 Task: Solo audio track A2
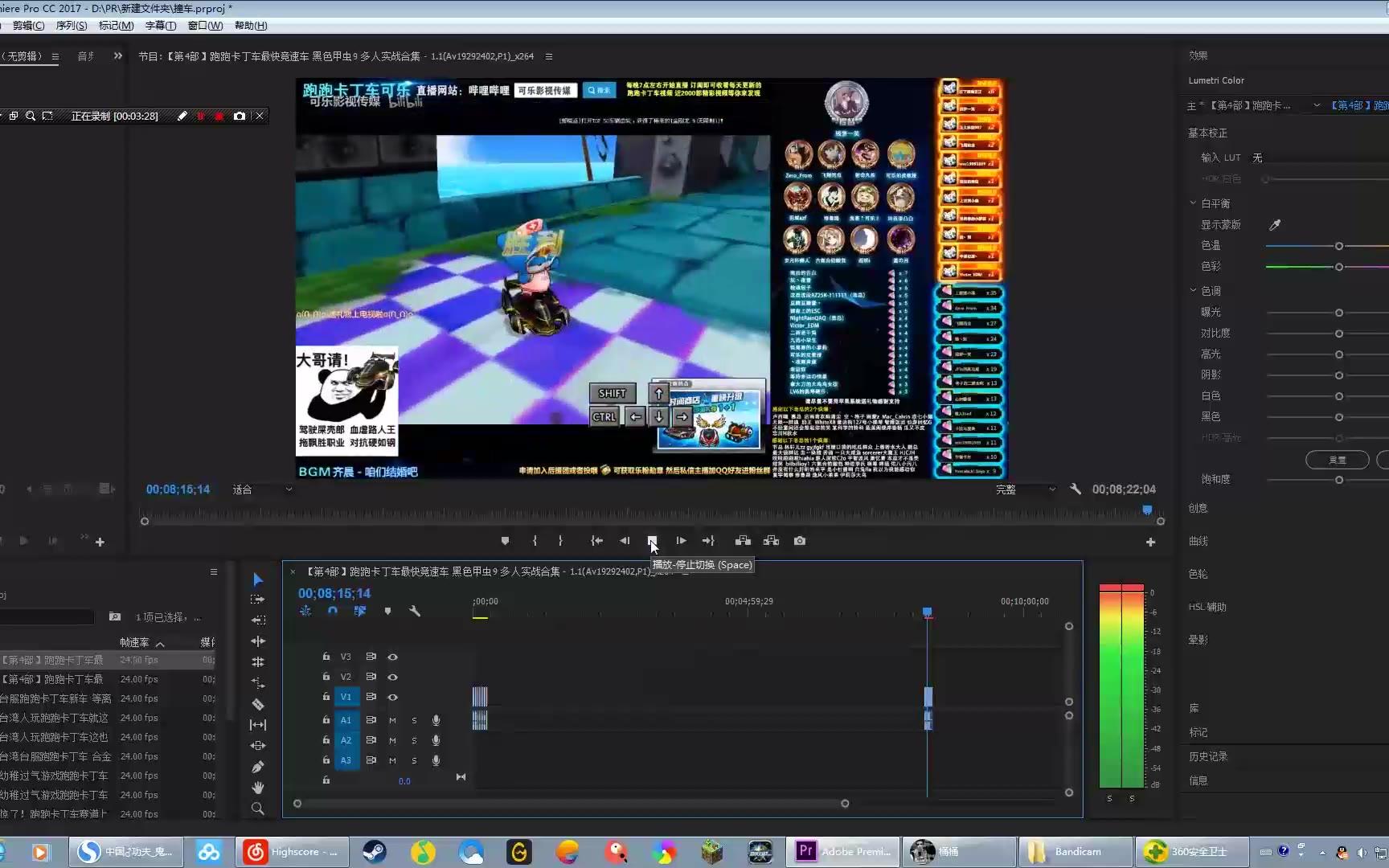tap(414, 740)
